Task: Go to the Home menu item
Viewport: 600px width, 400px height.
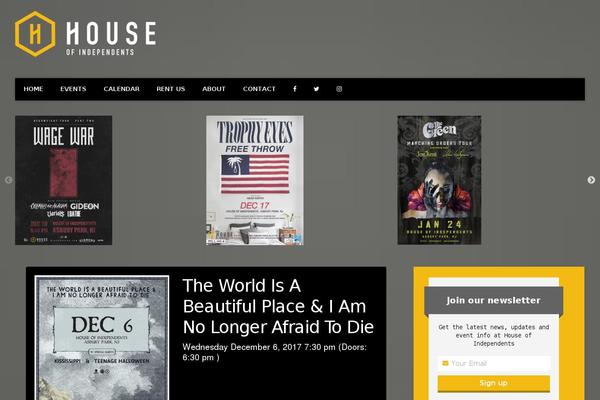Action: pyautogui.click(x=33, y=89)
